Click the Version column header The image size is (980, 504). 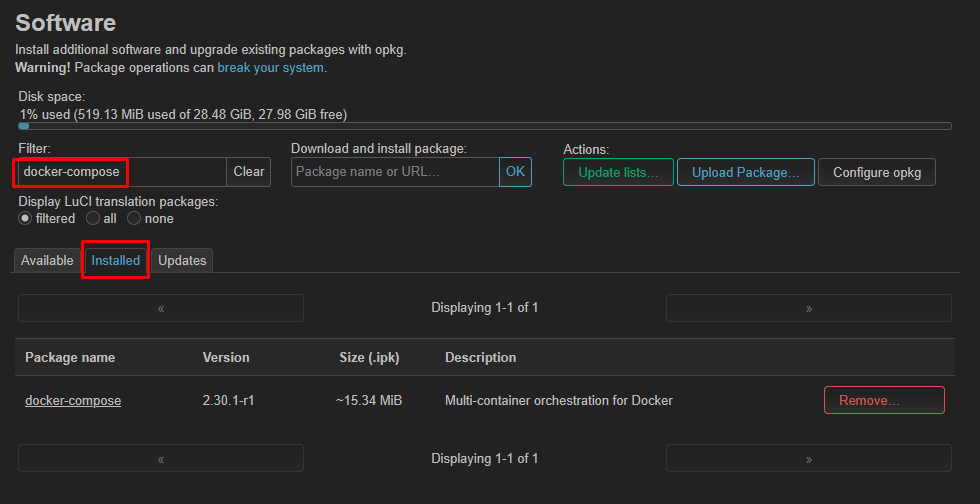(226, 358)
